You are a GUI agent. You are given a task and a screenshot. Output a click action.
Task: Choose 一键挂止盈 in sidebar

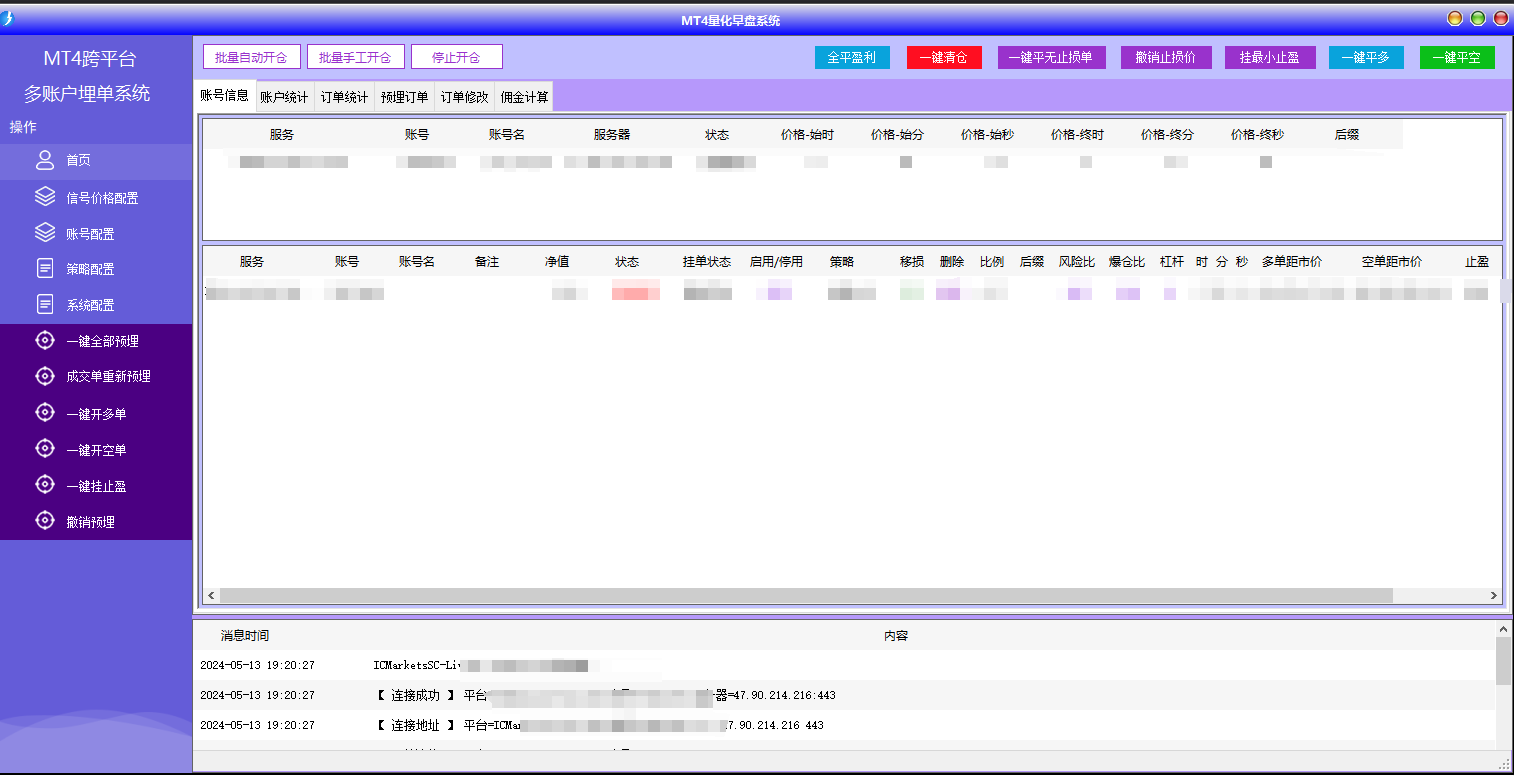coord(96,485)
